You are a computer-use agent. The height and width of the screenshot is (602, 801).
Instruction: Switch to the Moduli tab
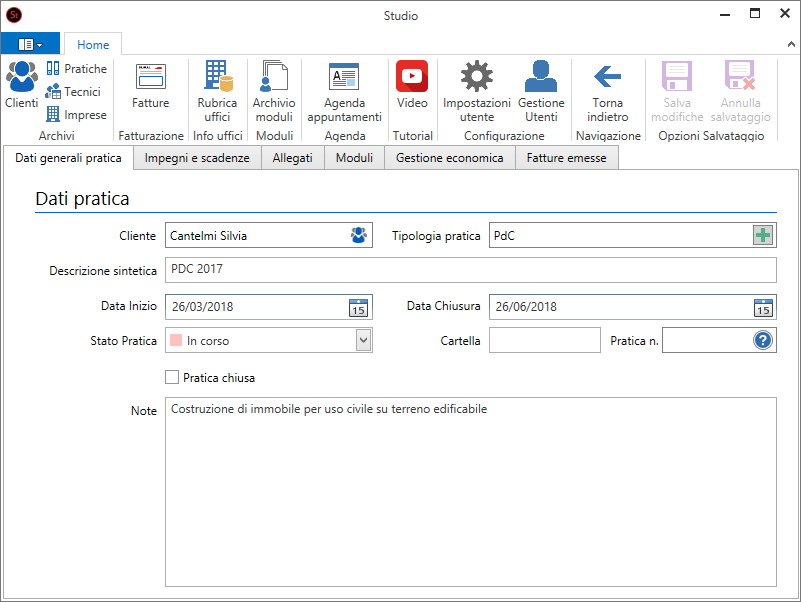(354, 158)
